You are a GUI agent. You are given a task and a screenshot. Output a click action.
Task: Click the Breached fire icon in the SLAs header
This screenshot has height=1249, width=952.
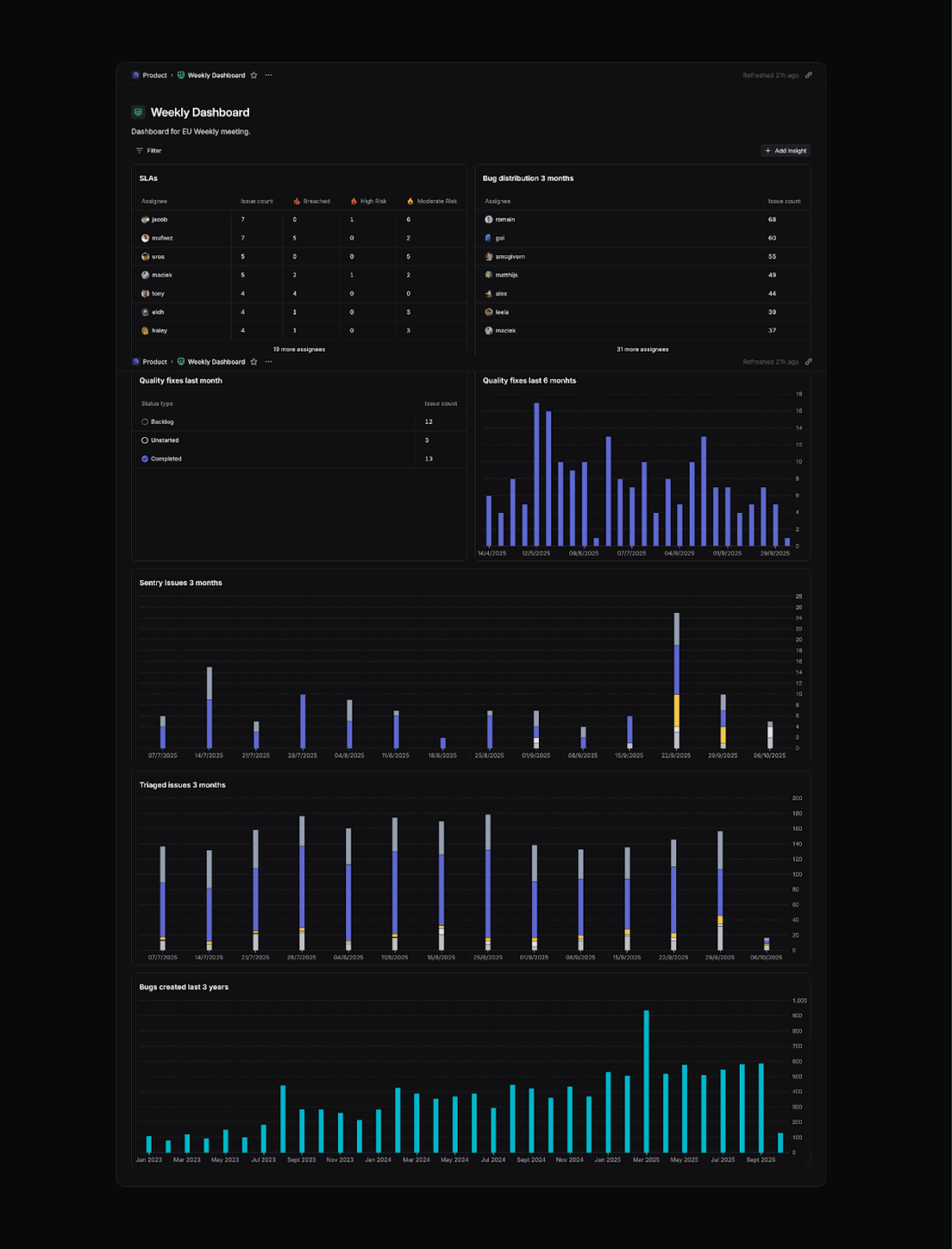click(297, 201)
